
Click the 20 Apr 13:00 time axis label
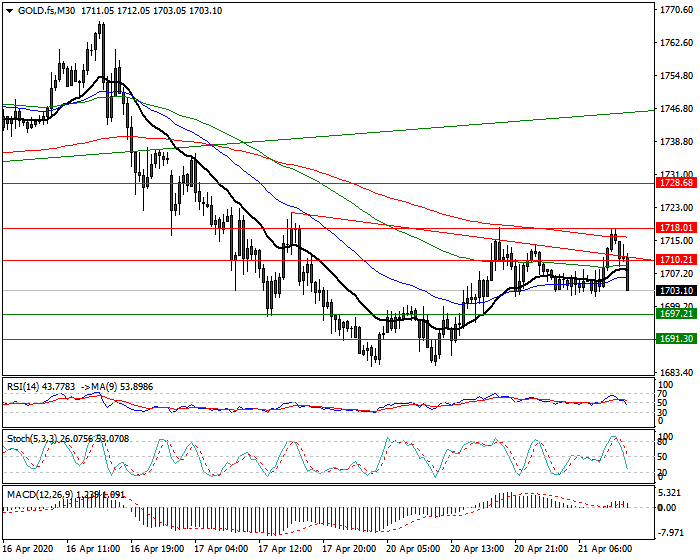pyautogui.click(x=478, y=549)
